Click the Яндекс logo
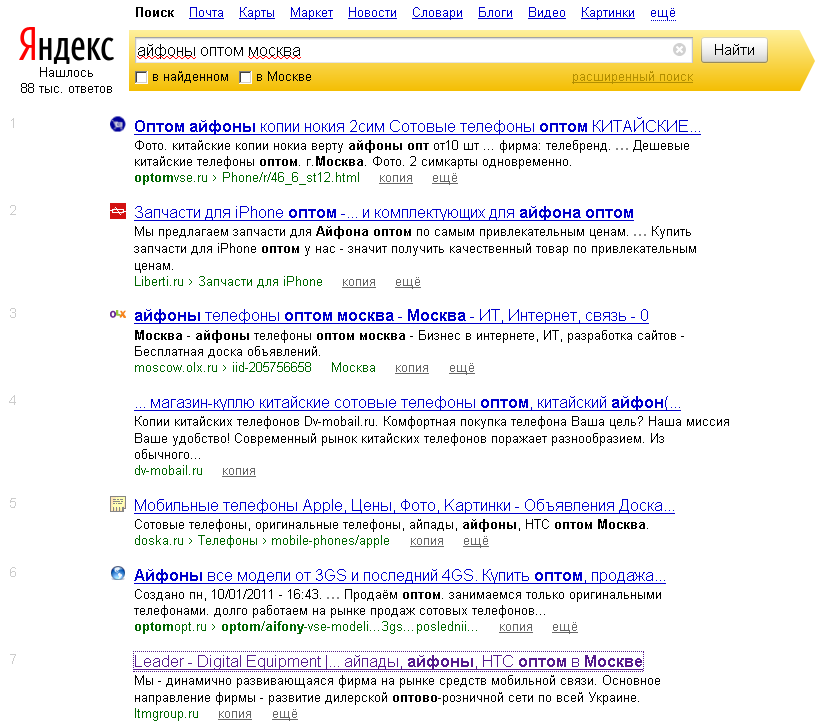Image resolution: width=818 pixels, height=728 pixels. click(x=66, y=45)
